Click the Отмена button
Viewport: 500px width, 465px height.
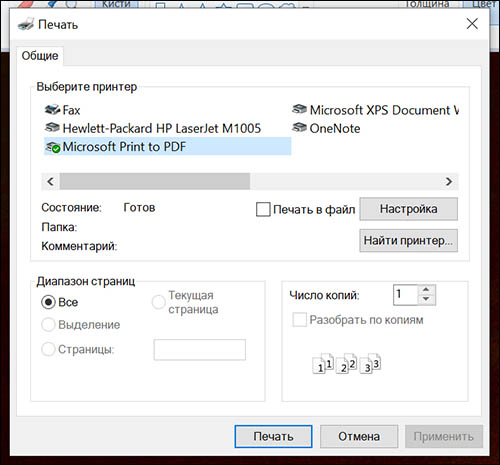point(359,436)
